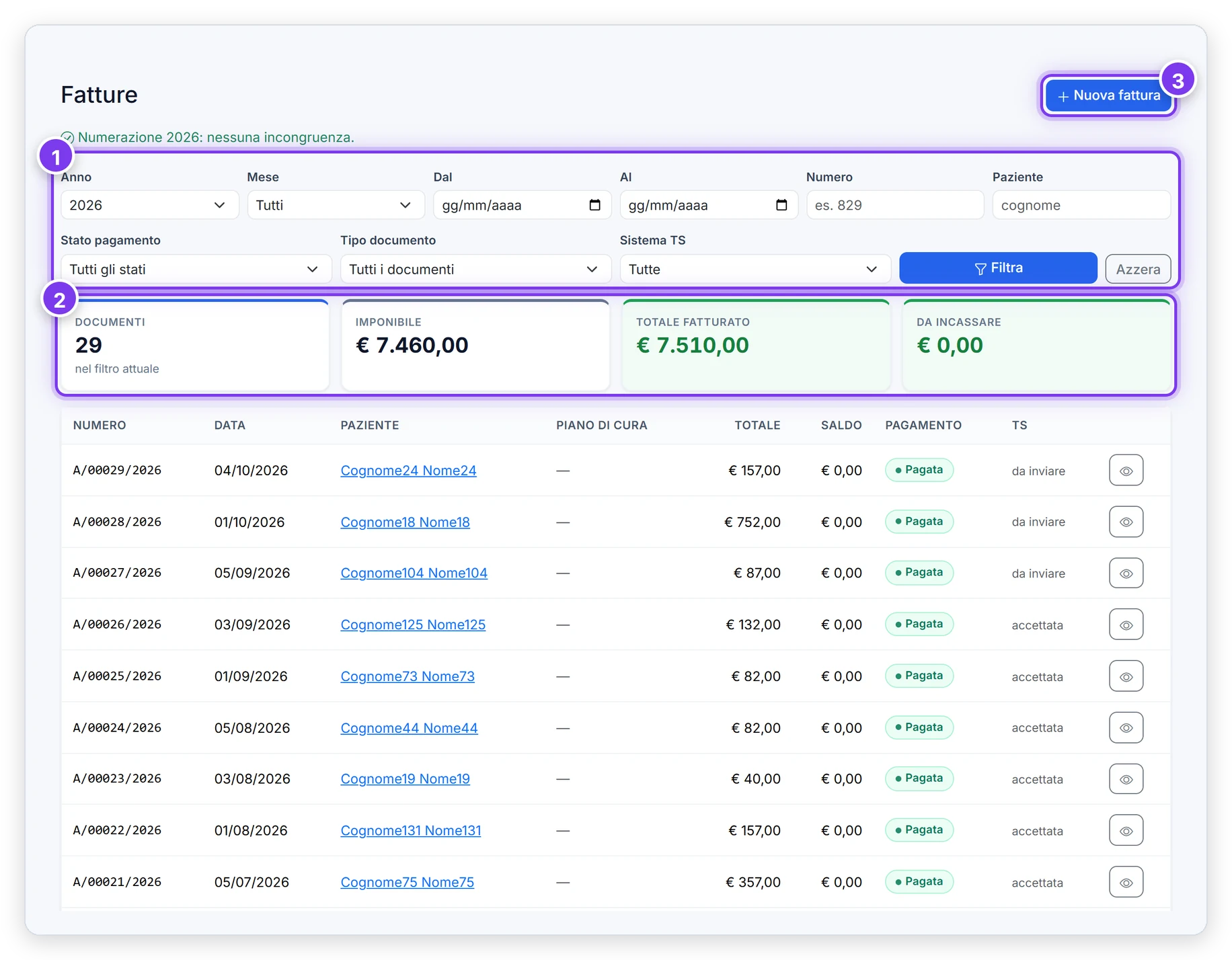
Task: Open the Stato pagamento dropdown
Action: click(x=196, y=269)
